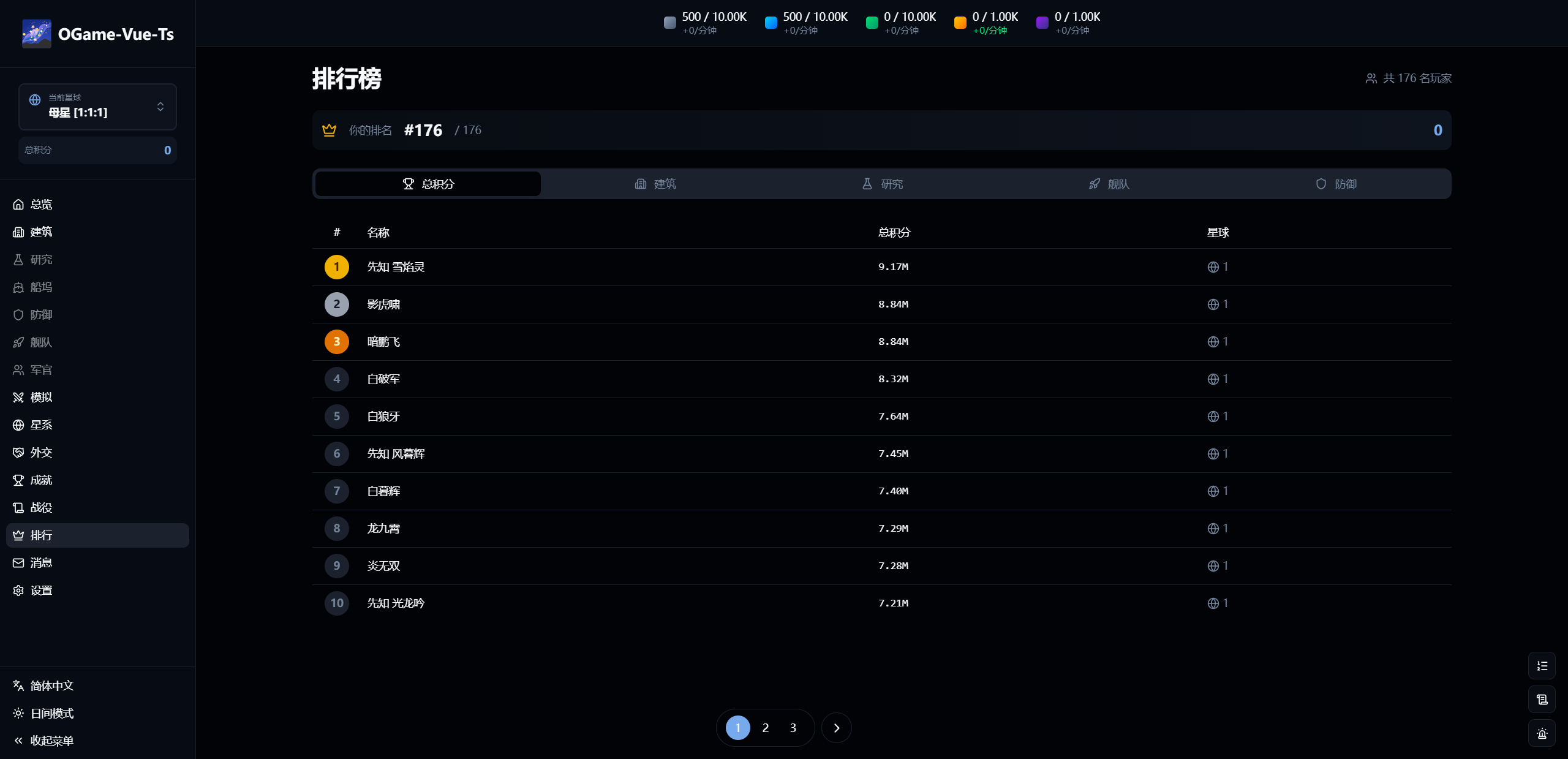Screen dimensions: 1568x759
Task: Switch to the 防御 ranking tab
Action: click(1337, 183)
